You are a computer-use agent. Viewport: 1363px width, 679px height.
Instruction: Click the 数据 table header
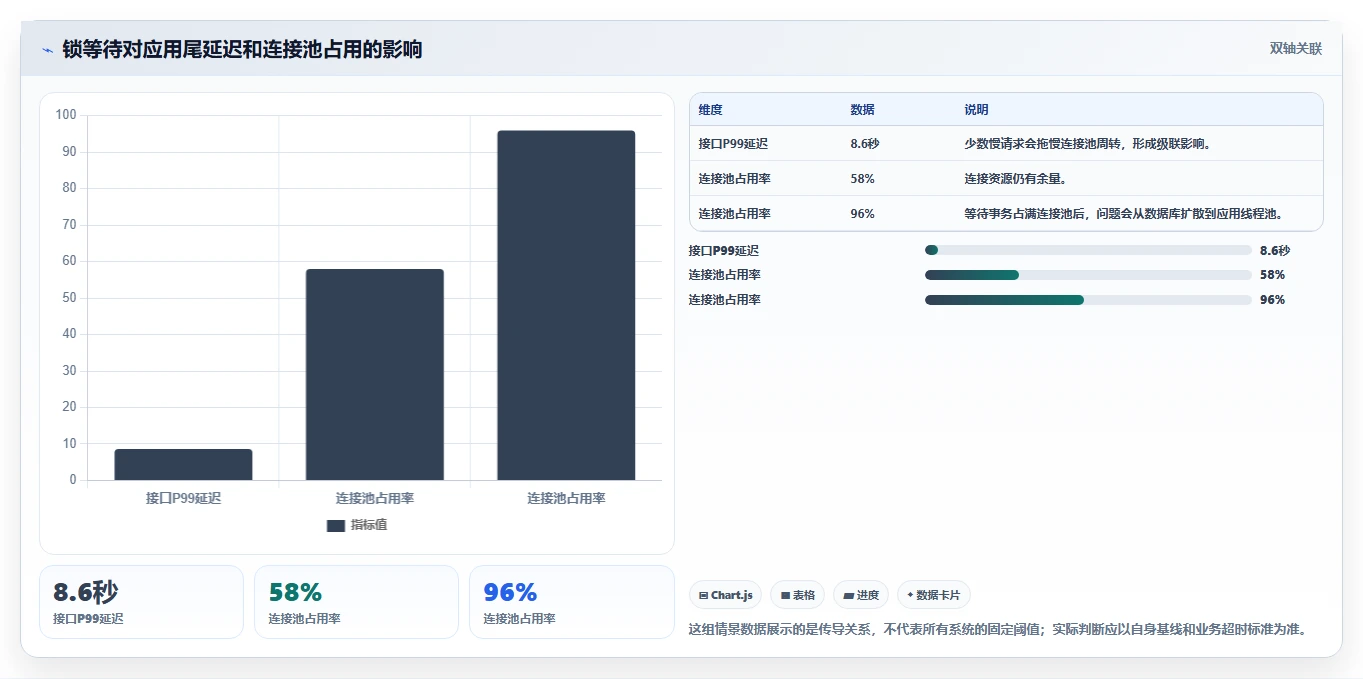click(x=862, y=110)
